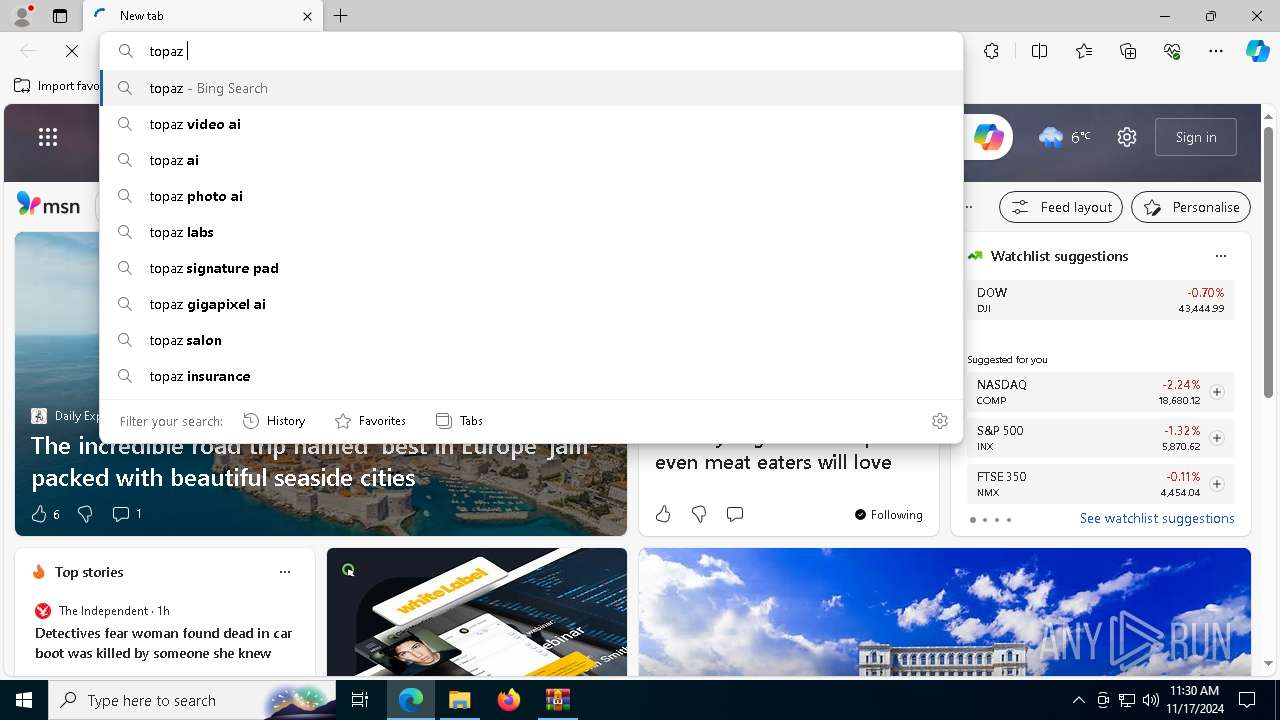Filter search by Tabs

click(x=459, y=421)
